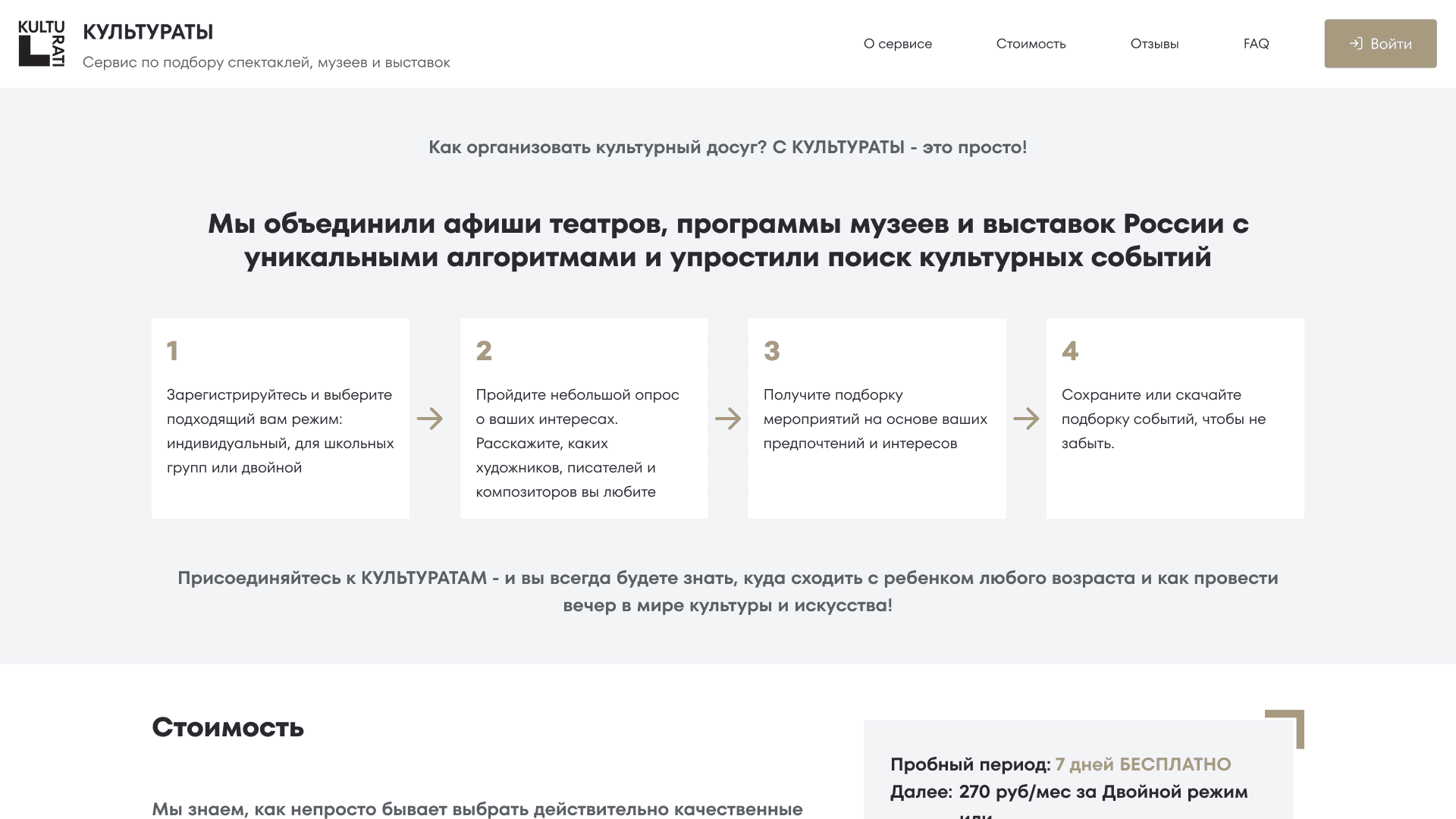Click the '7 дней БЕСПЛАТНО' trial text
The height and width of the screenshot is (819, 1456).
point(1143,764)
